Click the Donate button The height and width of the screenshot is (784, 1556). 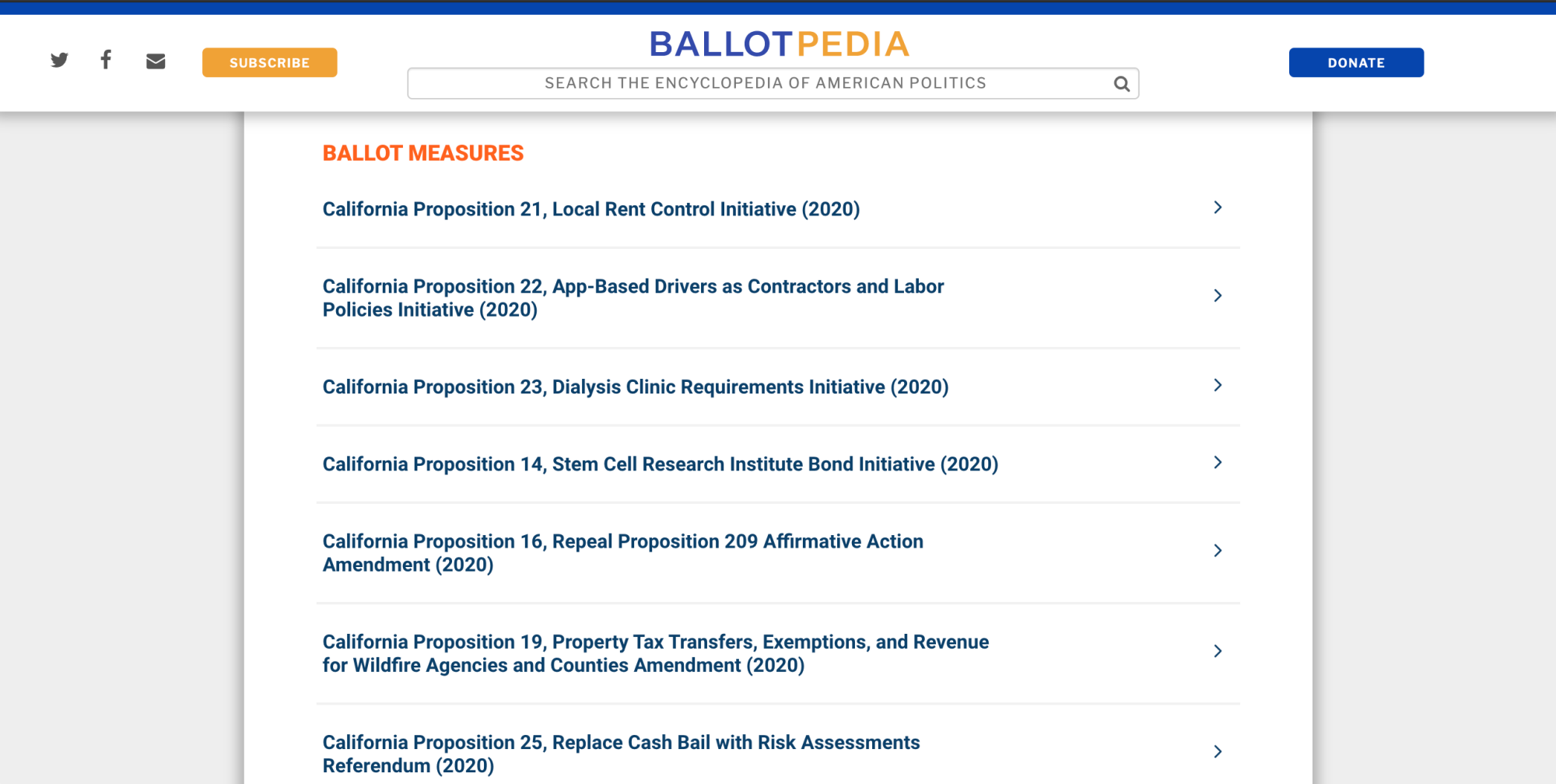(x=1356, y=62)
